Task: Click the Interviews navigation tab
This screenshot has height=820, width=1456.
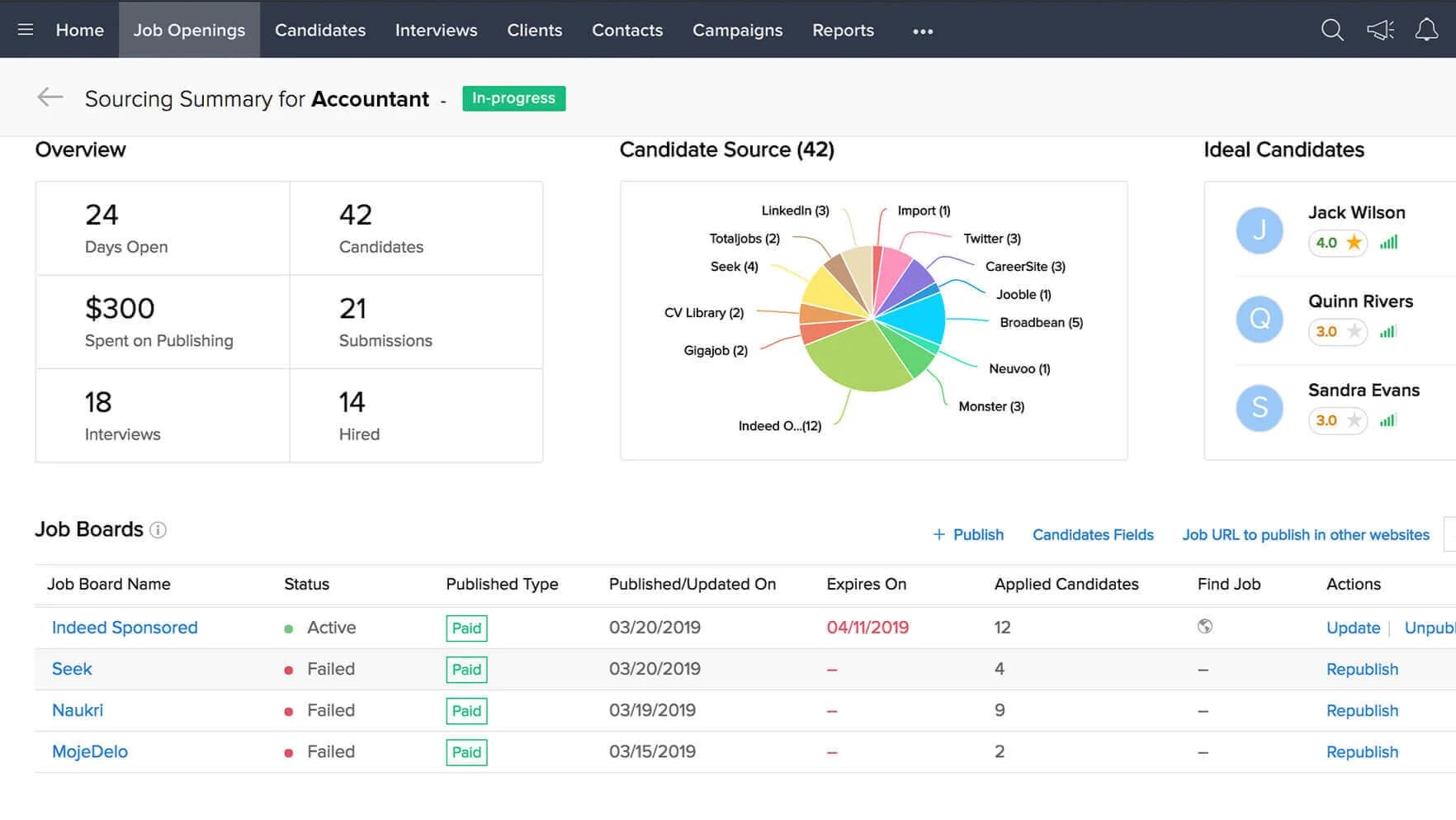Action: coord(436,30)
